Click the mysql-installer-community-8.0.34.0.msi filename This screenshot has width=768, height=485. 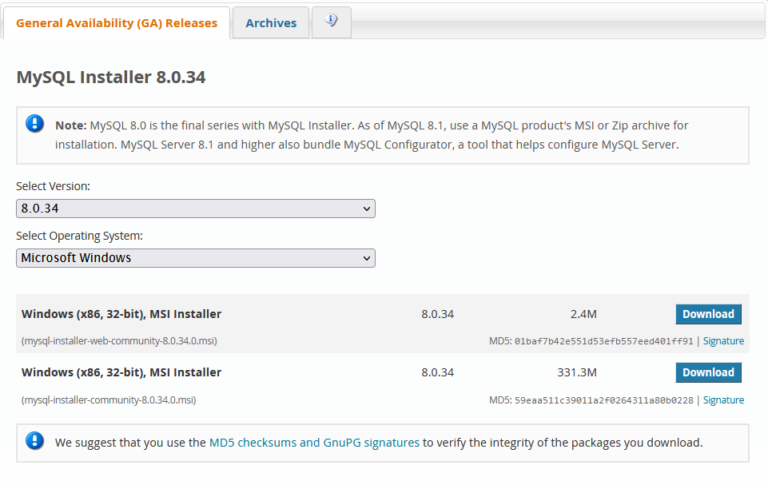108,400
